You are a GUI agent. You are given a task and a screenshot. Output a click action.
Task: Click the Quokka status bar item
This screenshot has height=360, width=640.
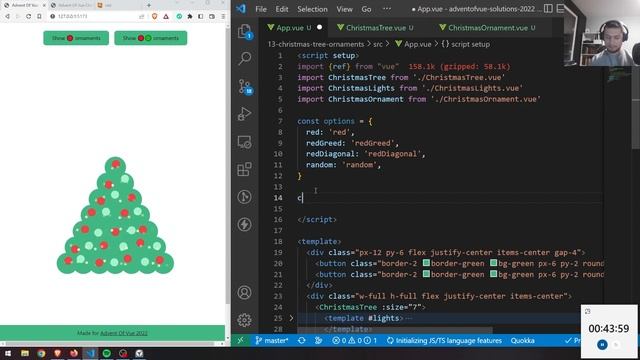522,340
